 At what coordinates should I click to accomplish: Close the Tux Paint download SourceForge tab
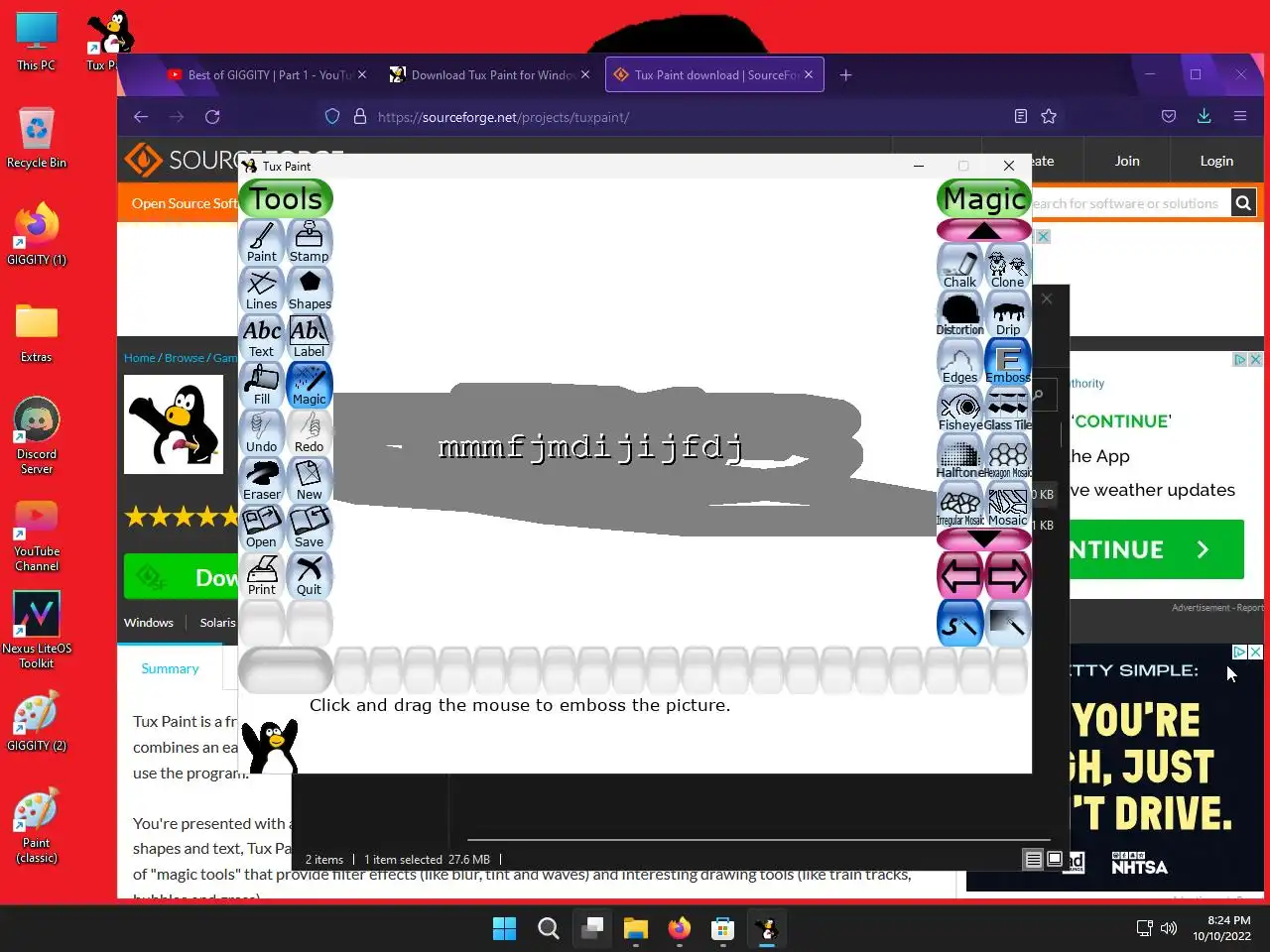(809, 74)
